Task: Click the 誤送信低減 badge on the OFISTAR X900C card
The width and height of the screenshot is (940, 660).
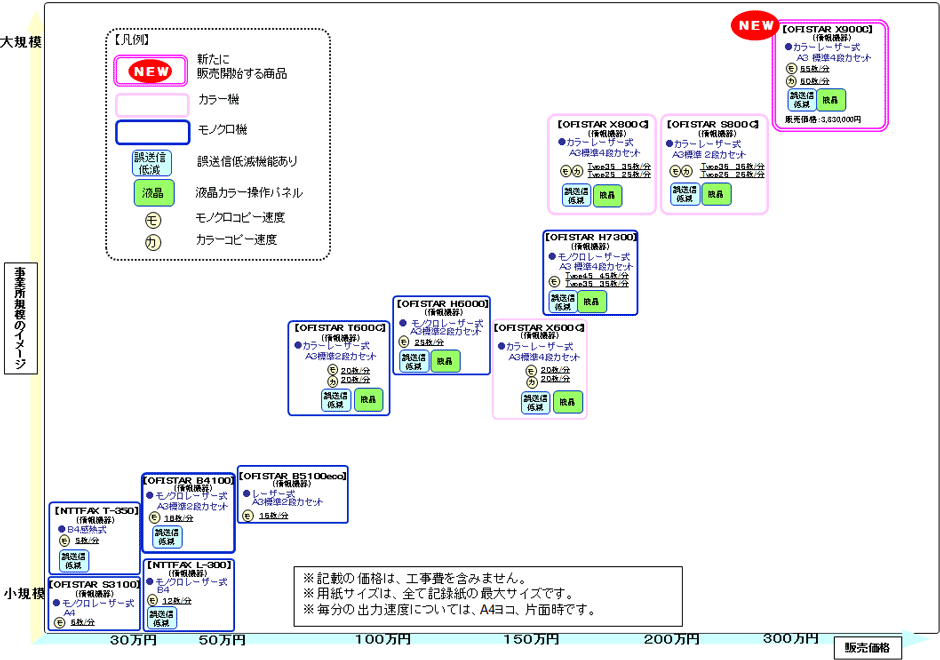Action: click(802, 100)
